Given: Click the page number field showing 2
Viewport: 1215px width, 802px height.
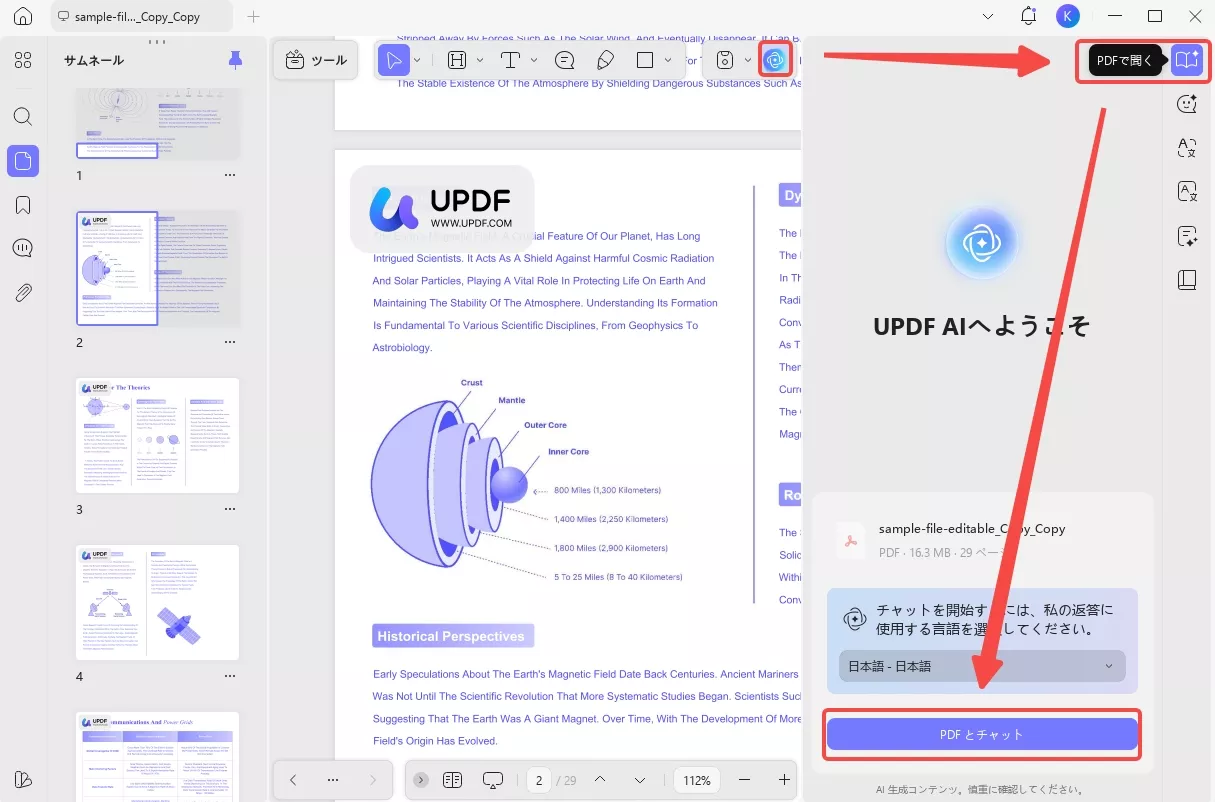Looking at the screenshot, I should click(x=539, y=780).
